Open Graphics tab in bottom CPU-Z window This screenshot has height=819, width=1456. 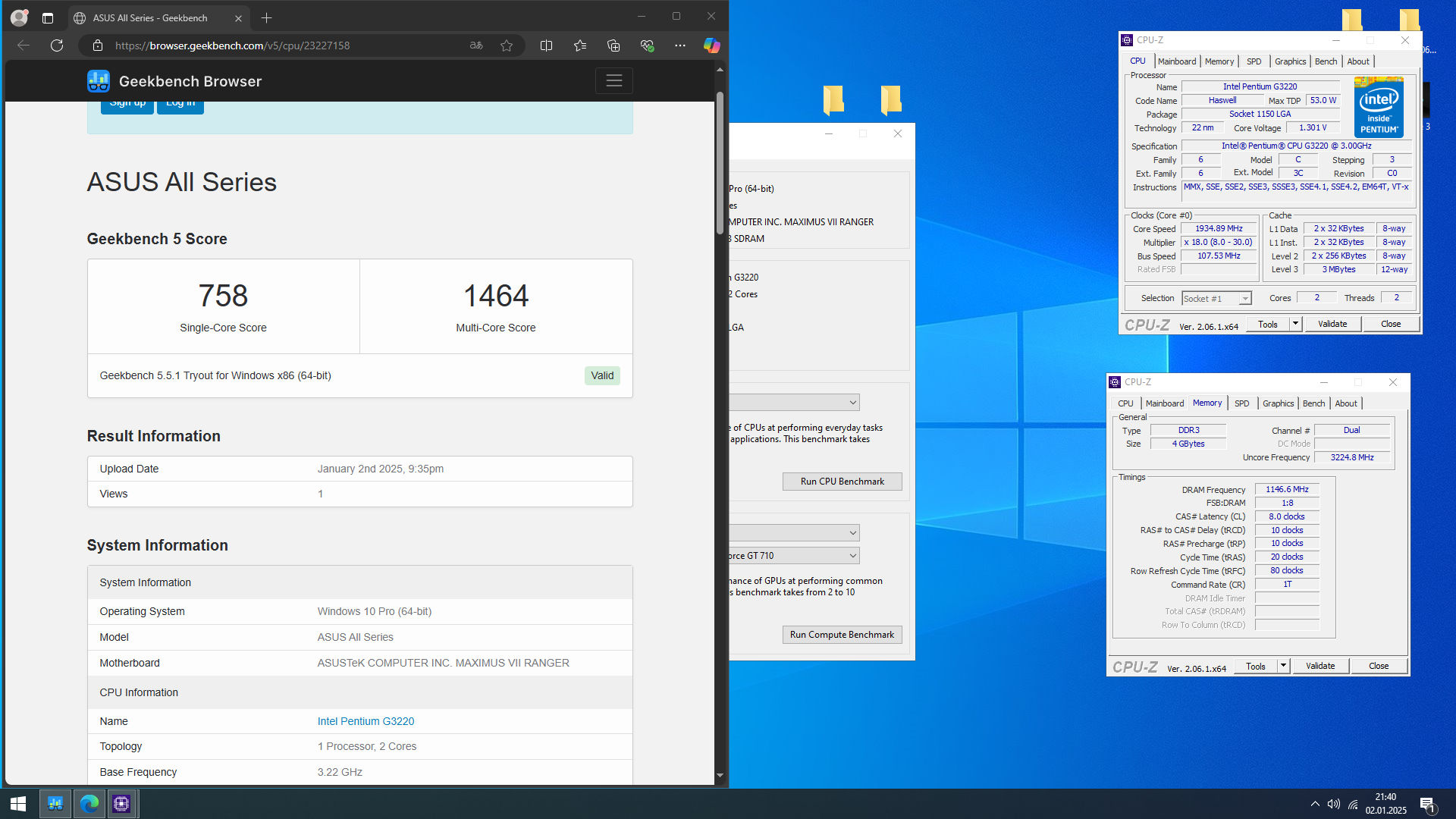(x=1278, y=403)
